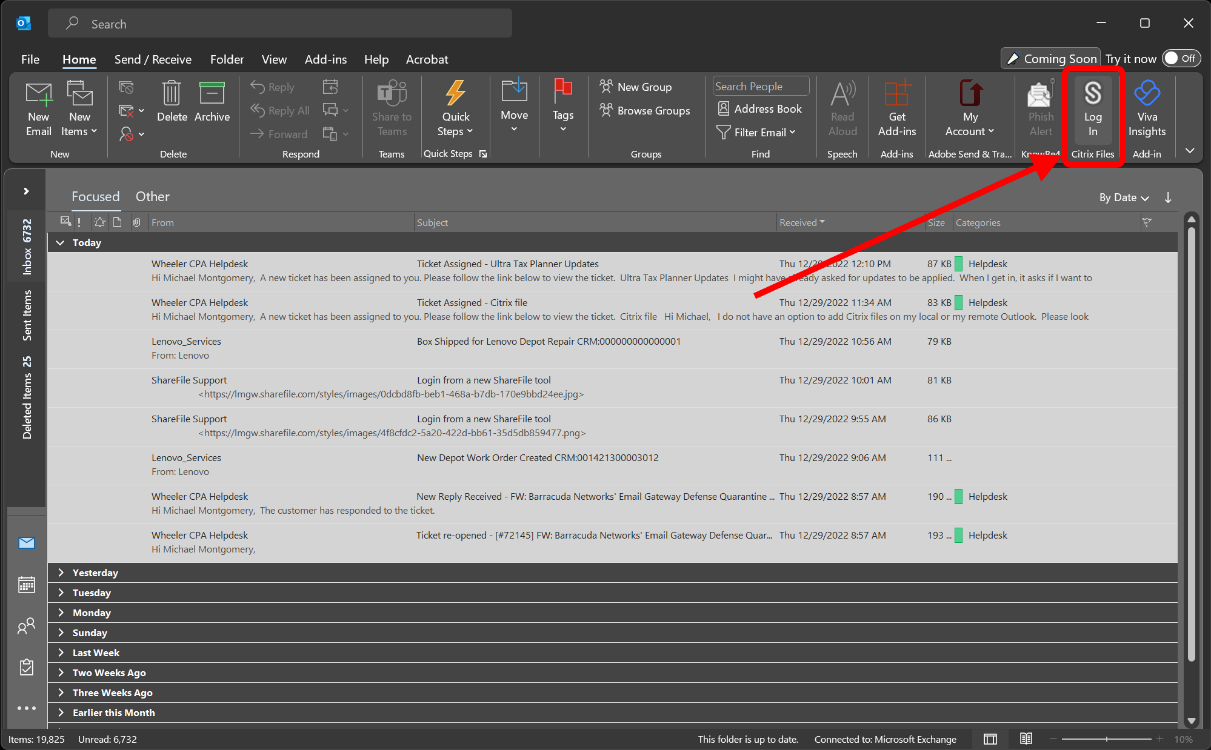Image resolution: width=1211 pixels, height=750 pixels.
Task: Click the Reply button
Action: 273,88
